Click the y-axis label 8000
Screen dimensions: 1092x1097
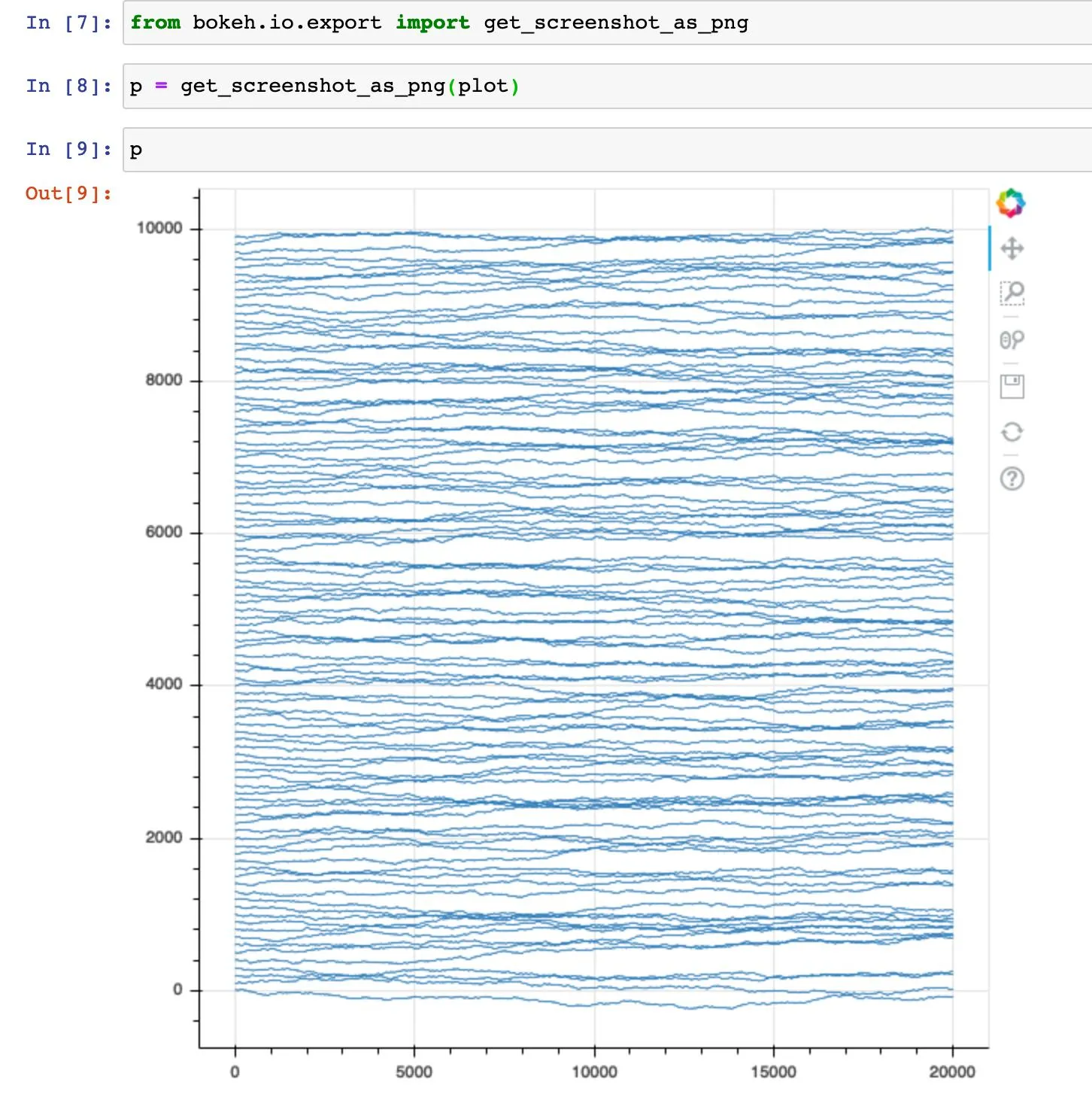click(164, 380)
